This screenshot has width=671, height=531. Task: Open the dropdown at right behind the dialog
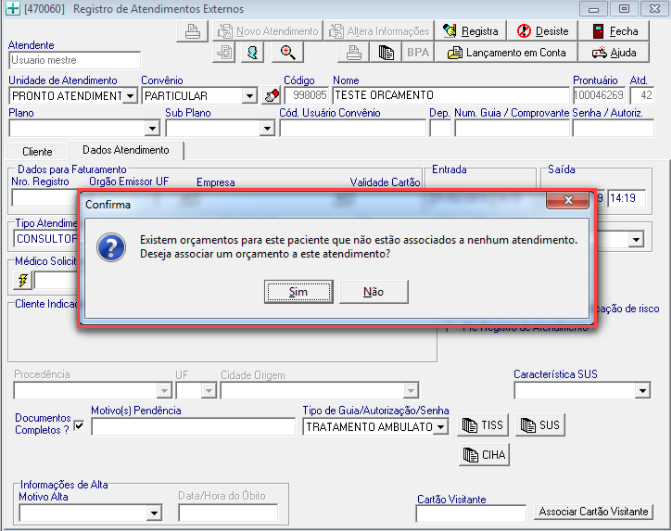click(636, 239)
